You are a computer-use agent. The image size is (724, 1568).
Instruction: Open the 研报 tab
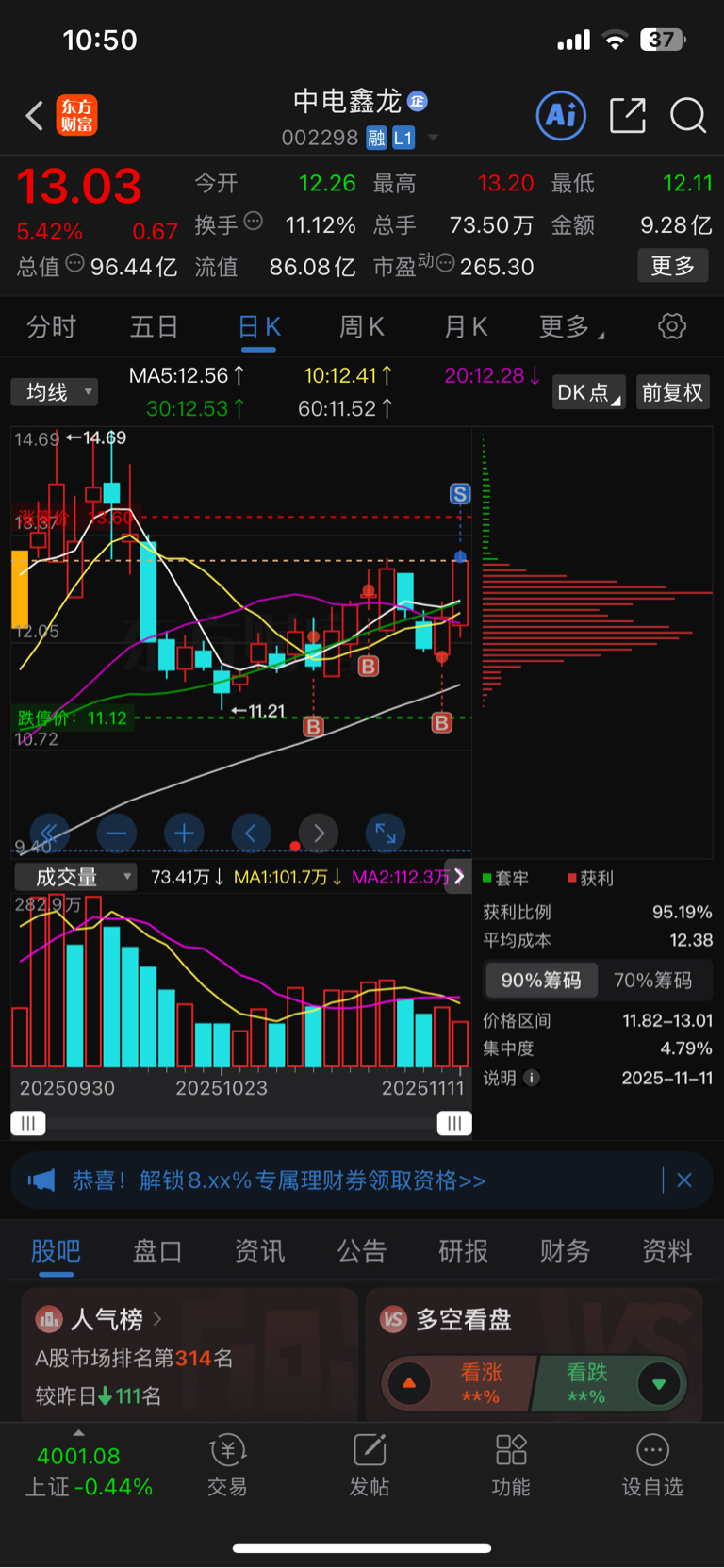464,1250
